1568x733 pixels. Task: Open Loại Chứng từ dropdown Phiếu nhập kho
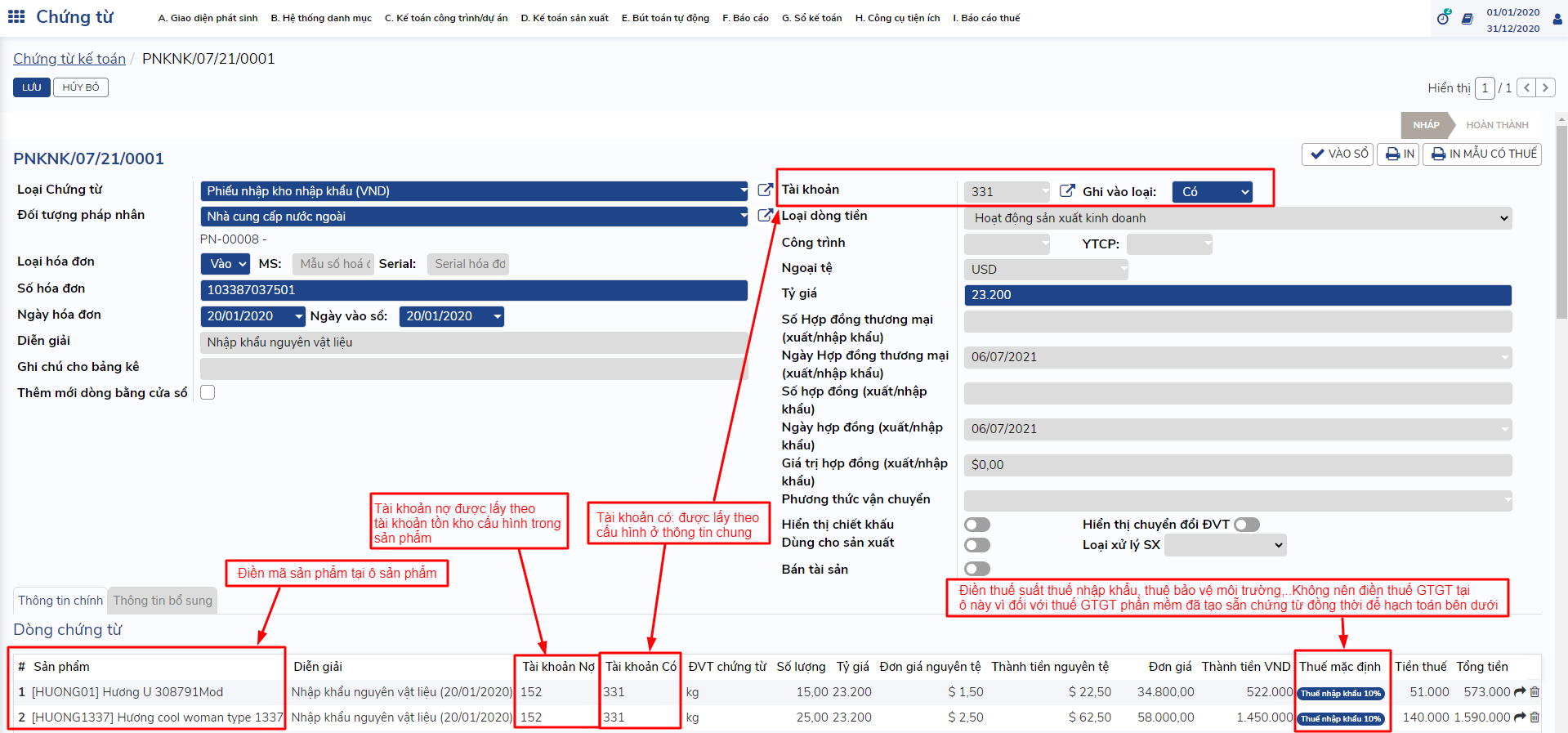(x=474, y=191)
